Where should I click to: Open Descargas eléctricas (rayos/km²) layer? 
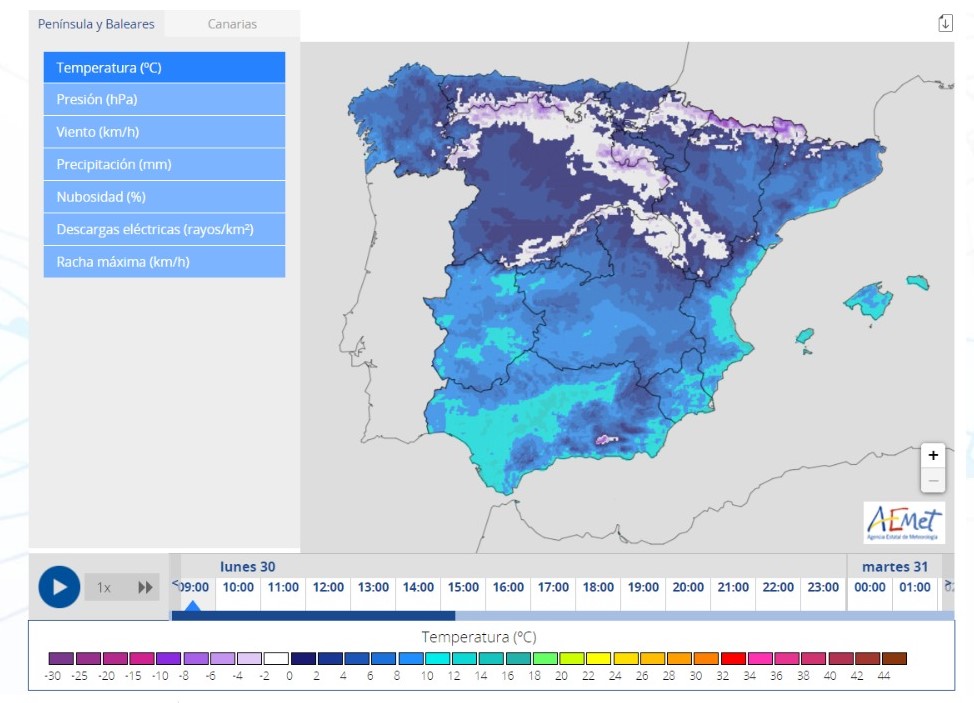click(x=164, y=229)
